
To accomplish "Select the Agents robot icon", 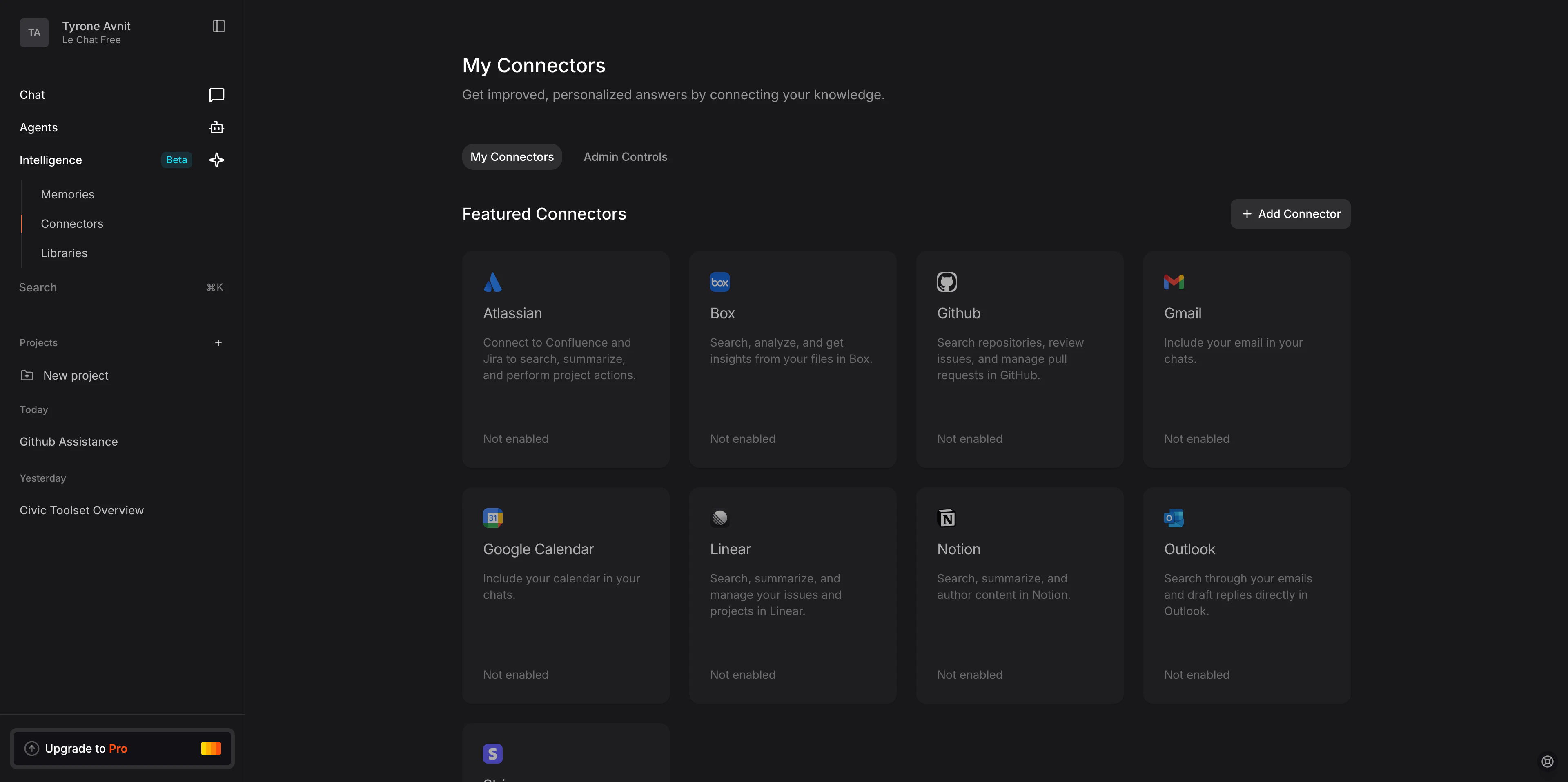I will point(217,127).
